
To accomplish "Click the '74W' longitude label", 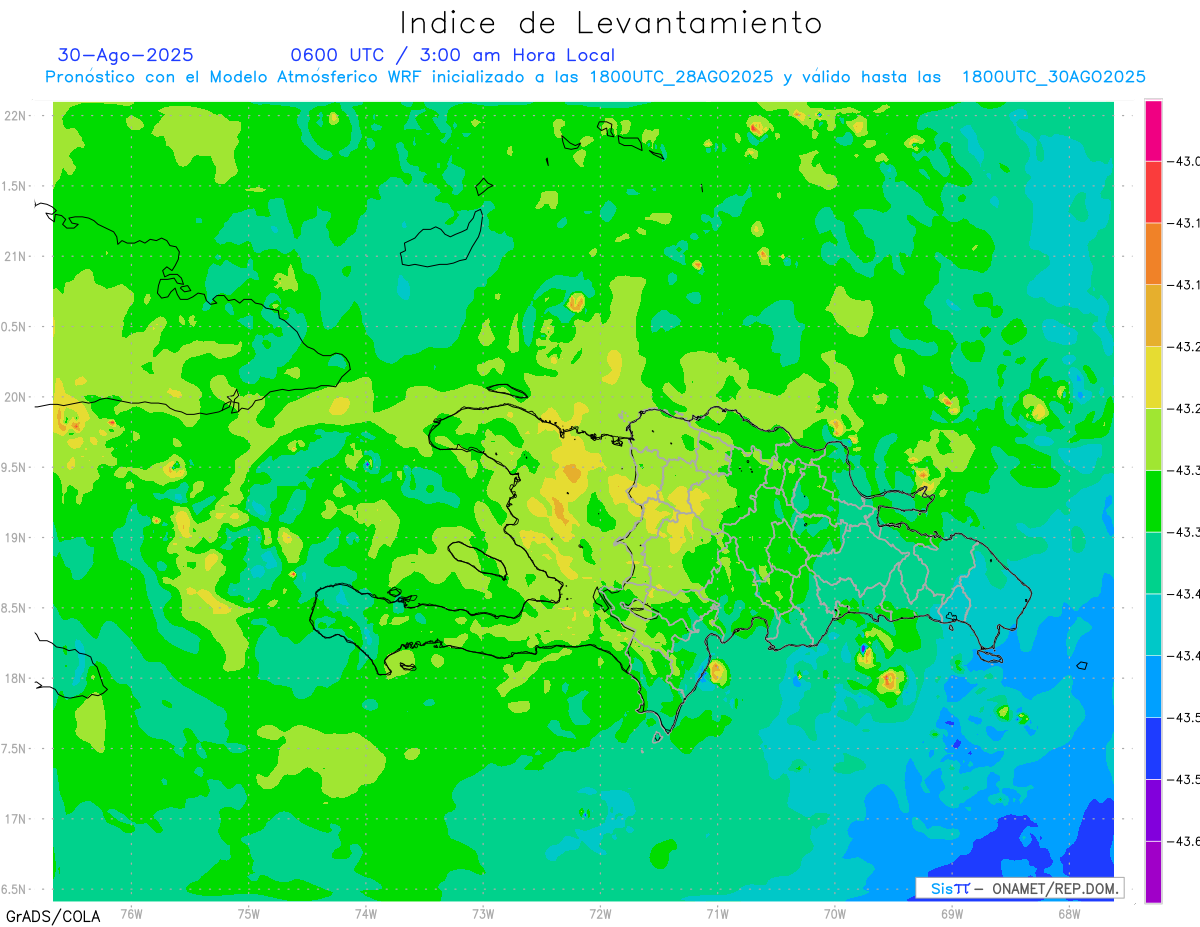I will coord(366,913).
